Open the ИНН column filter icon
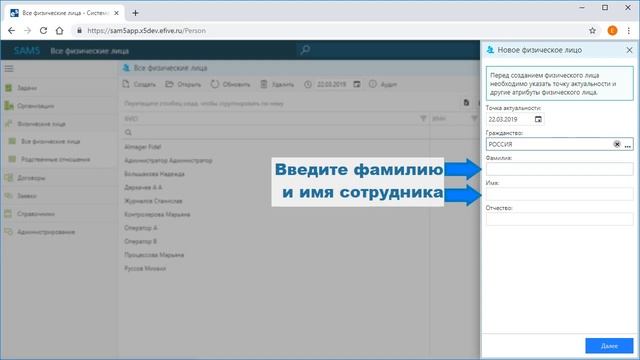The width and height of the screenshot is (640, 360). [474, 118]
